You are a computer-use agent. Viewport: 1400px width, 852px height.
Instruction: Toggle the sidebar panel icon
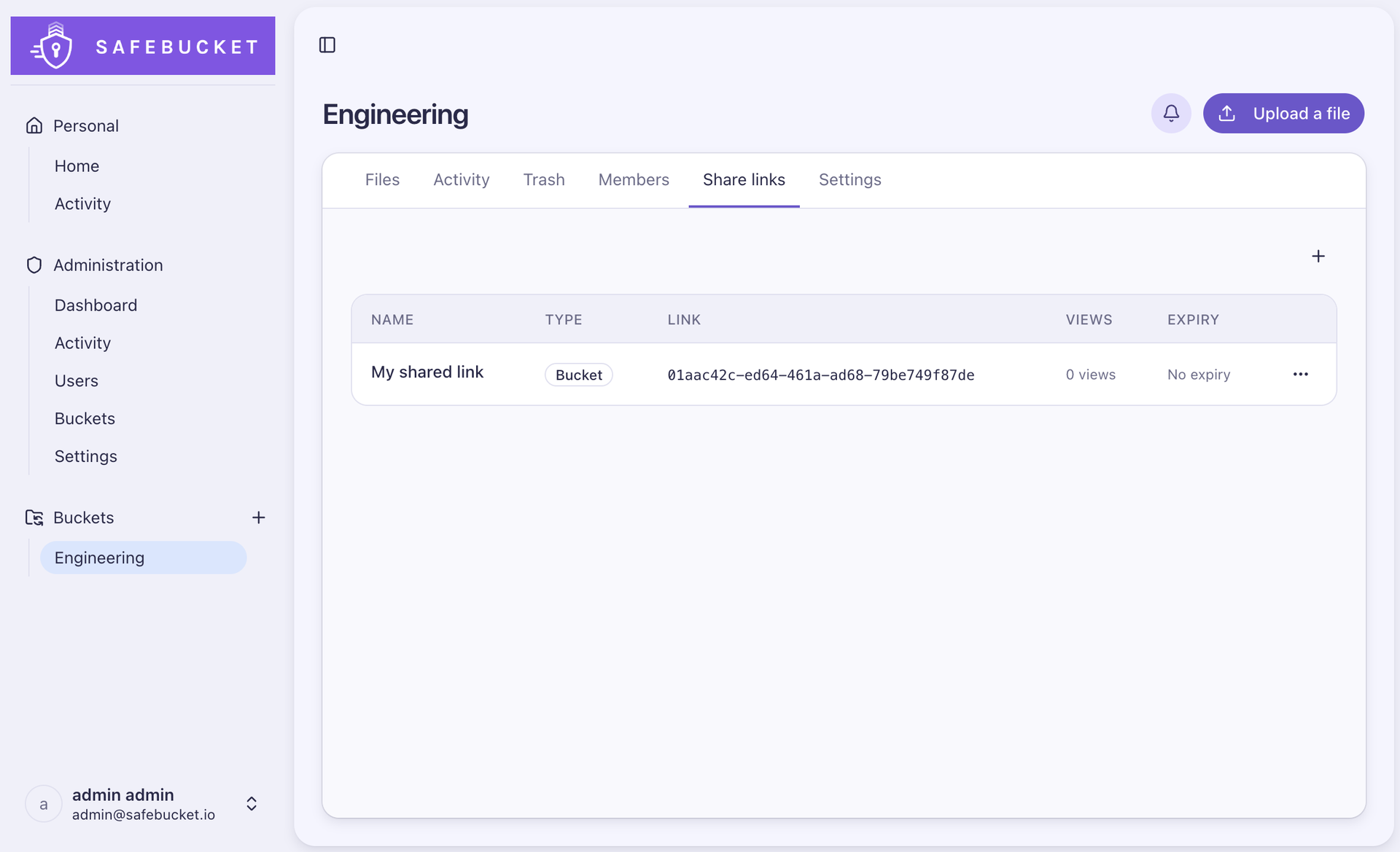click(x=327, y=45)
